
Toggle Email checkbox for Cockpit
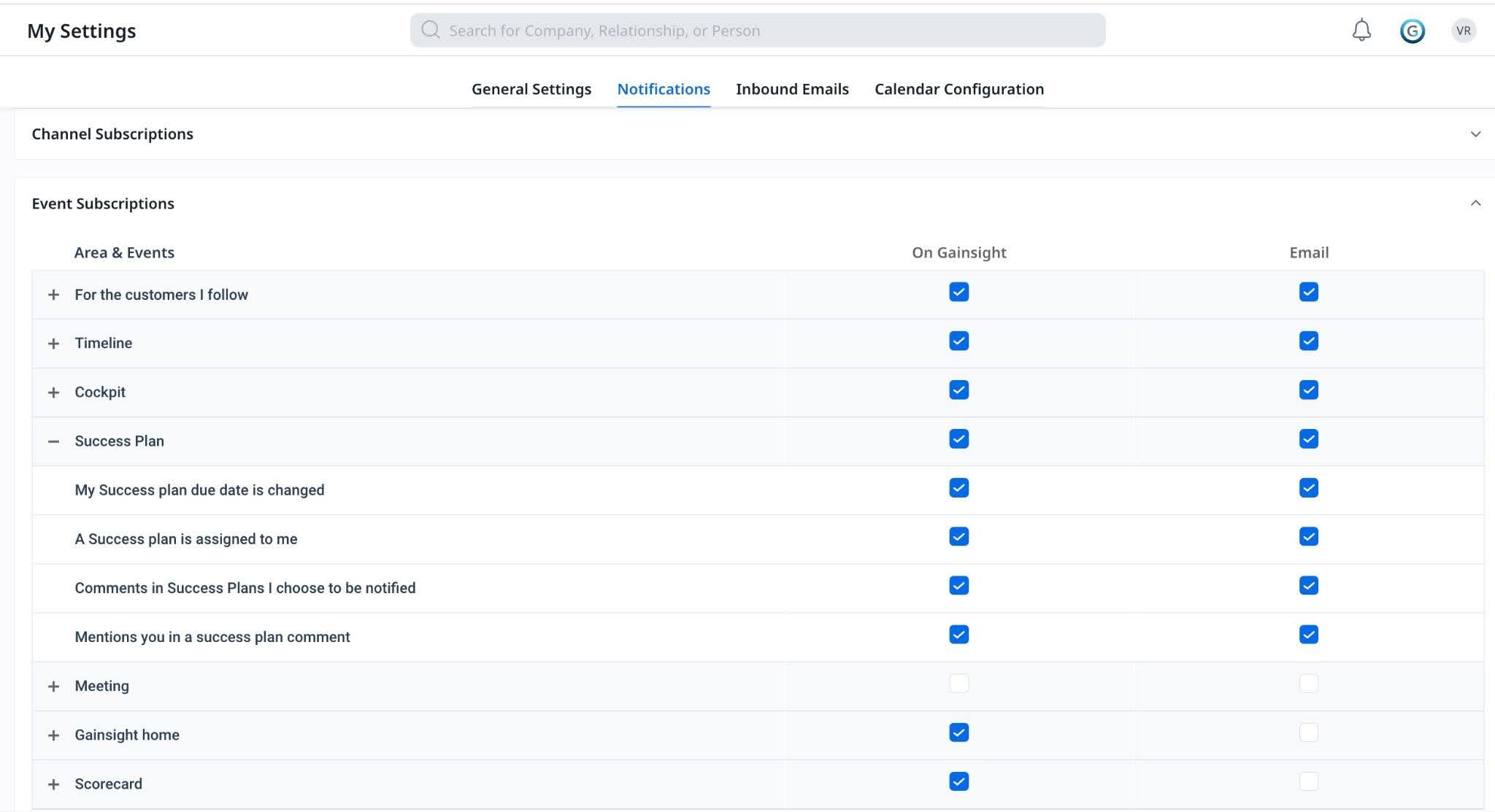click(x=1308, y=390)
